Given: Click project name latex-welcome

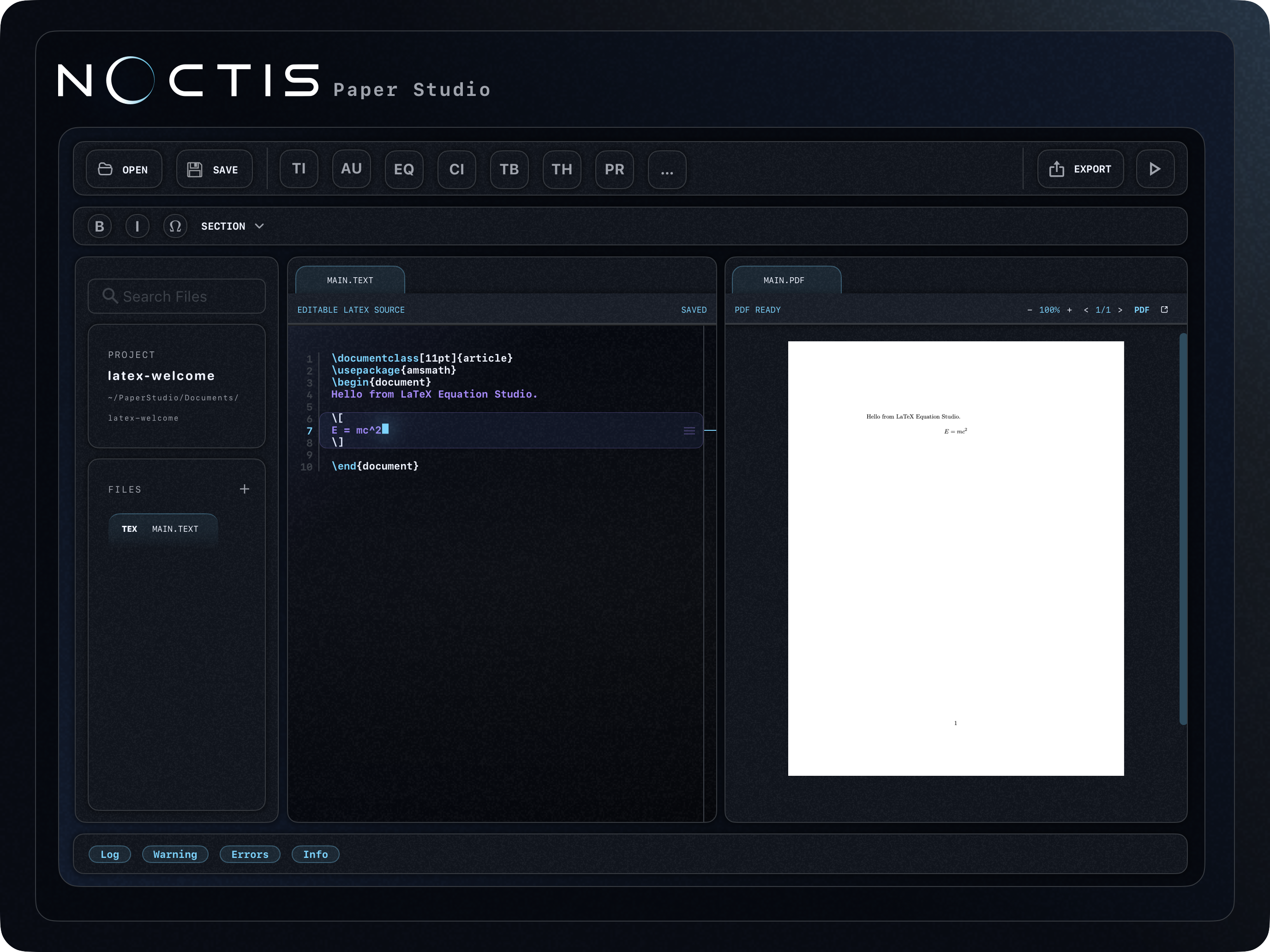Looking at the screenshot, I should pos(162,376).
